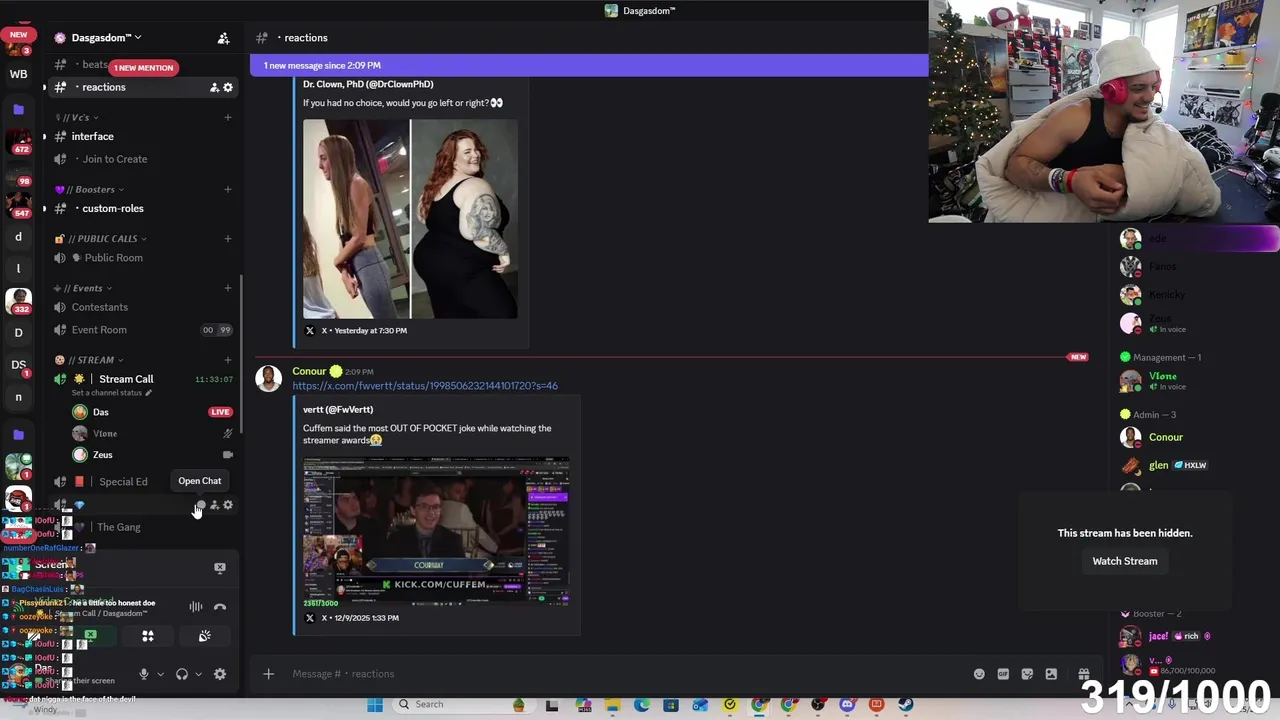
Task: Click the X icon under Cuffem tweet
Action: (x=309, y=618)
